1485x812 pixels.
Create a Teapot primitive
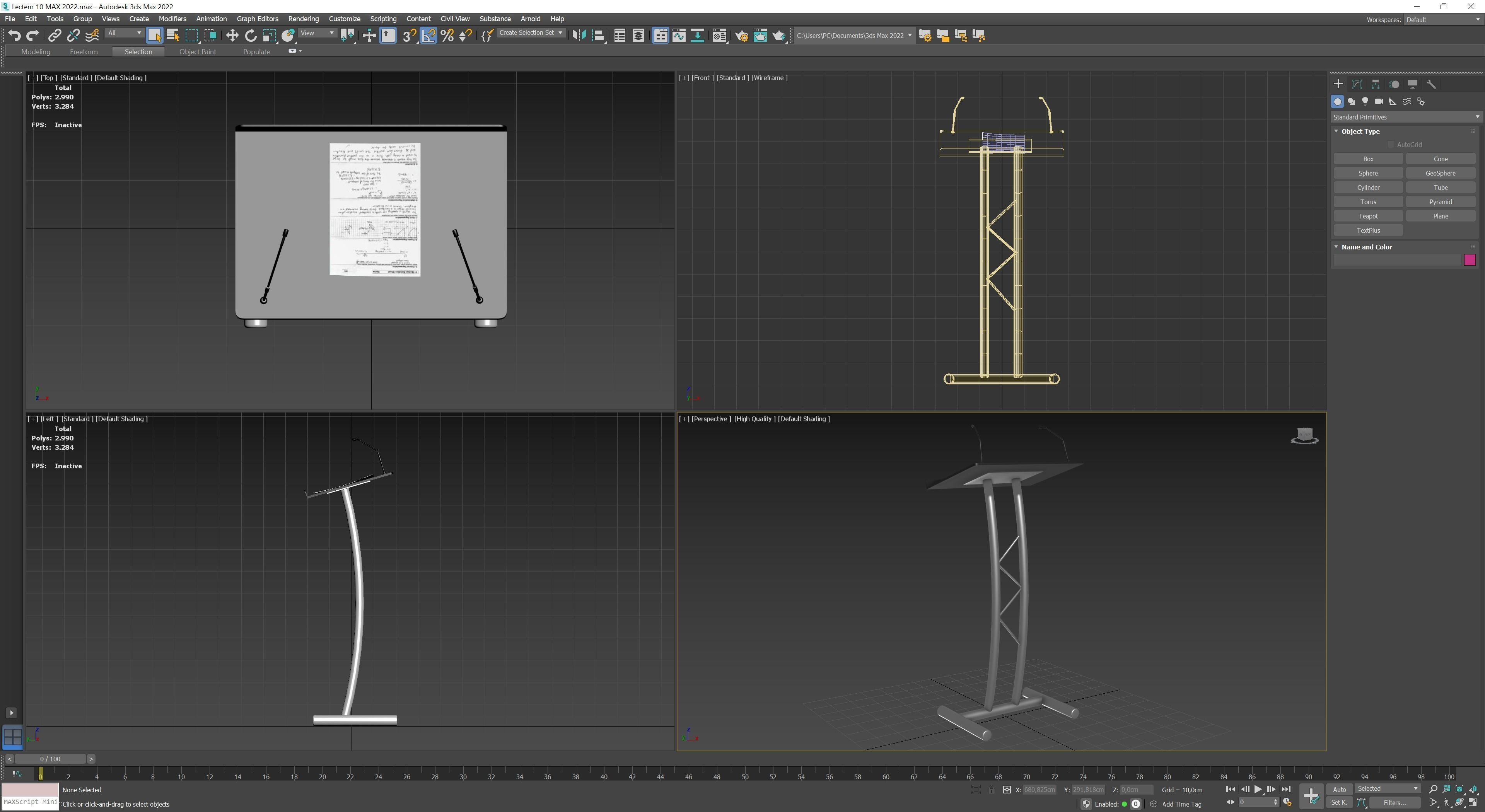coord(1368,216)
